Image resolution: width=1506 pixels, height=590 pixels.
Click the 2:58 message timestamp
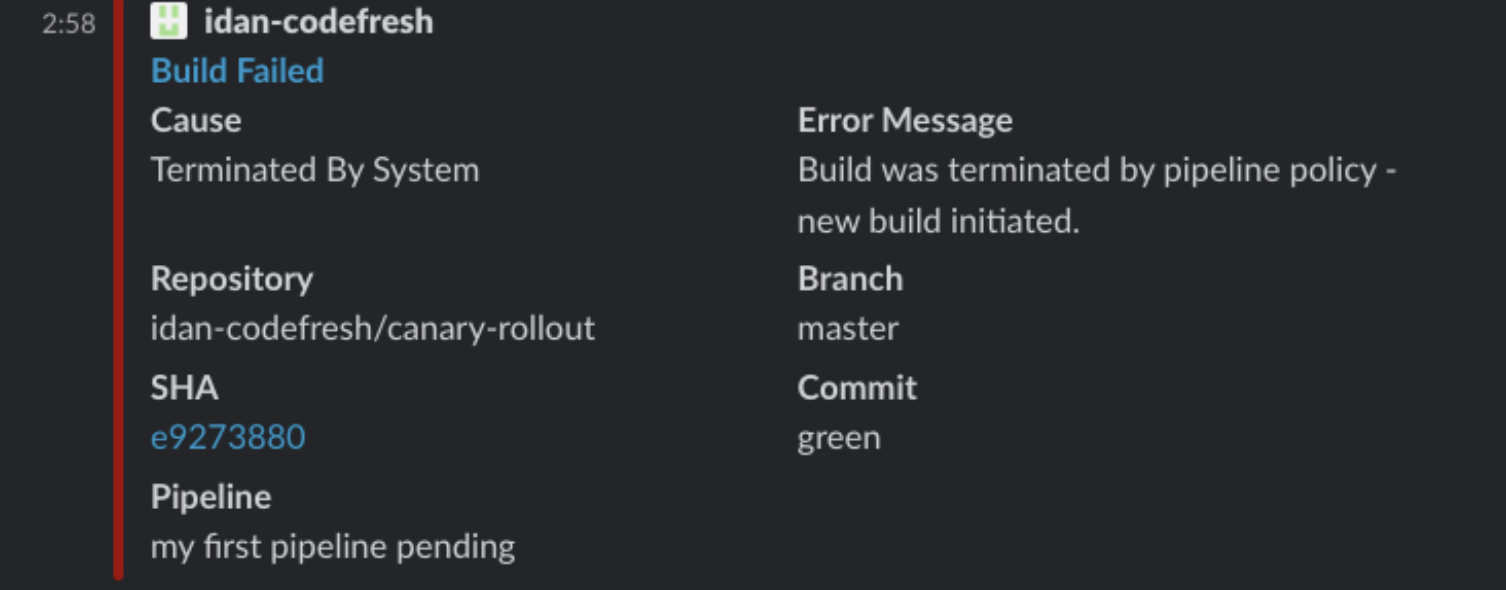[69, 23]
